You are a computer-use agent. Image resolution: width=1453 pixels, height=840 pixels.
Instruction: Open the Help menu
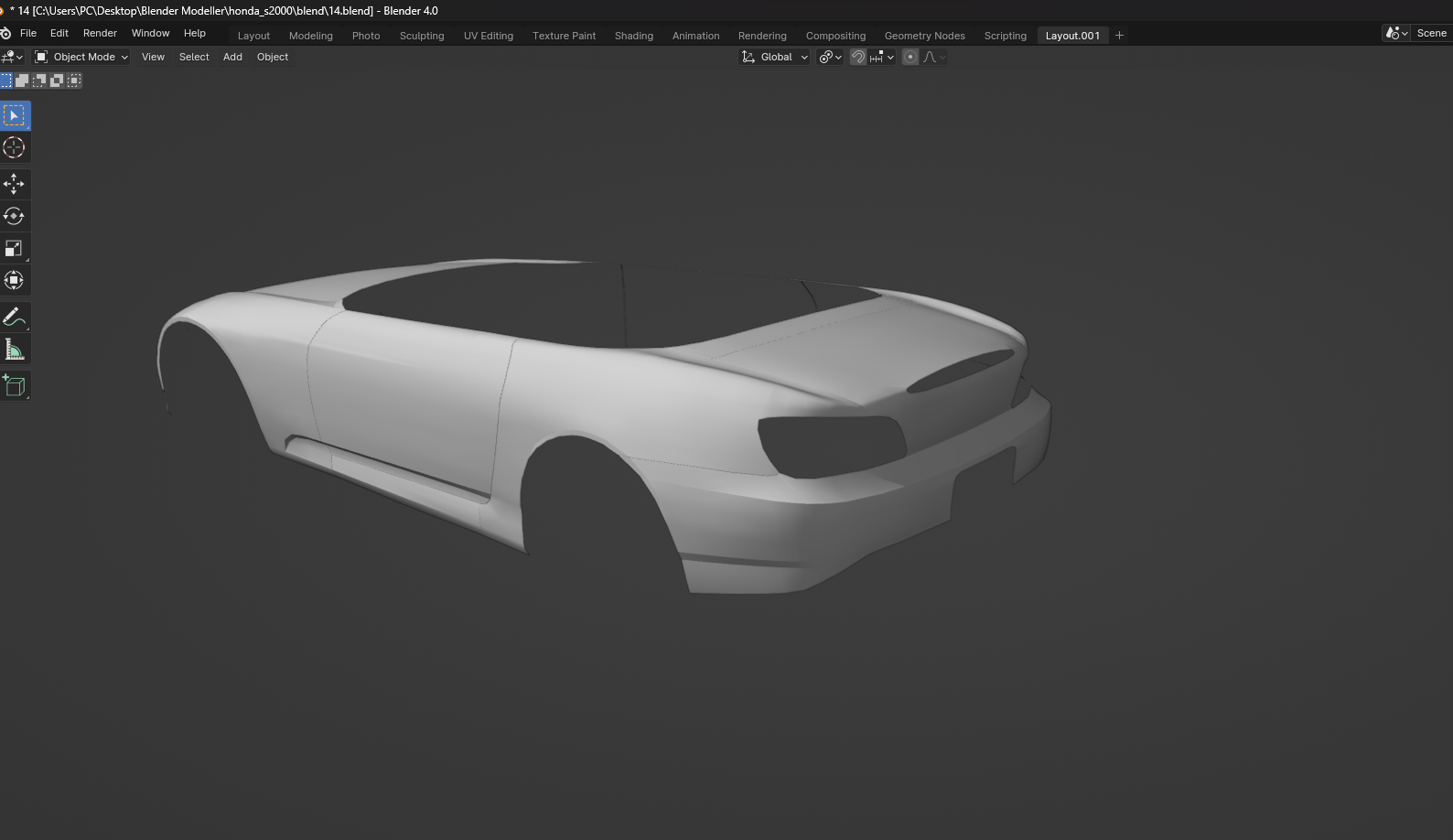(195, 33)
